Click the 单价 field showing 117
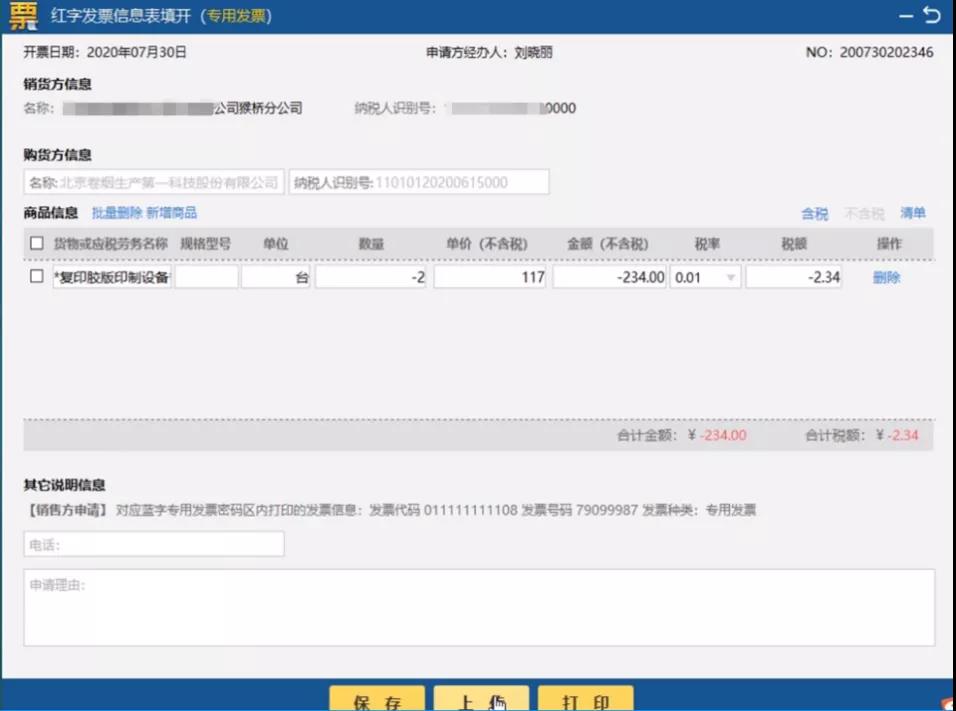 (490, 277)
